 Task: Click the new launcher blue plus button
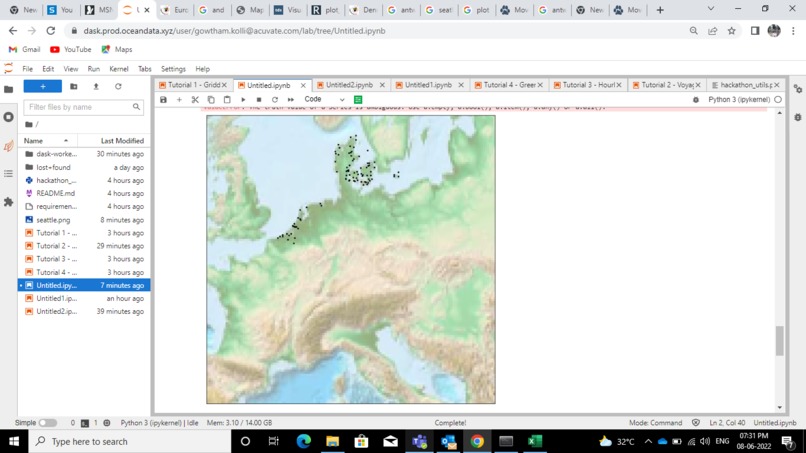(x=43, y=86)
